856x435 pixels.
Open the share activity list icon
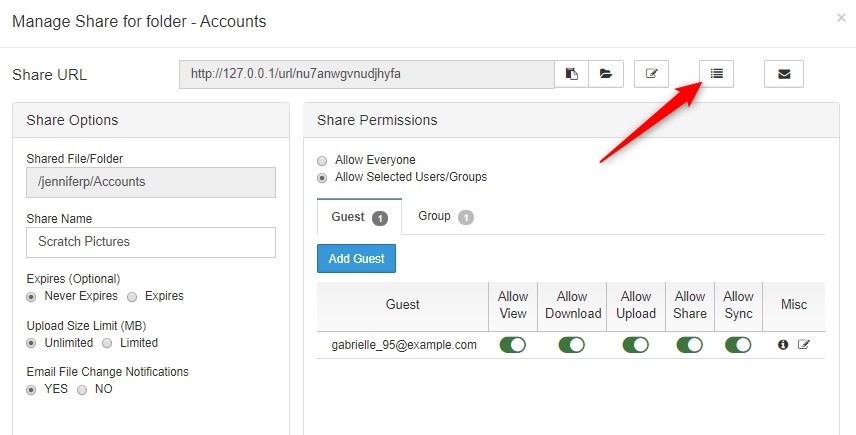point(716,74)
